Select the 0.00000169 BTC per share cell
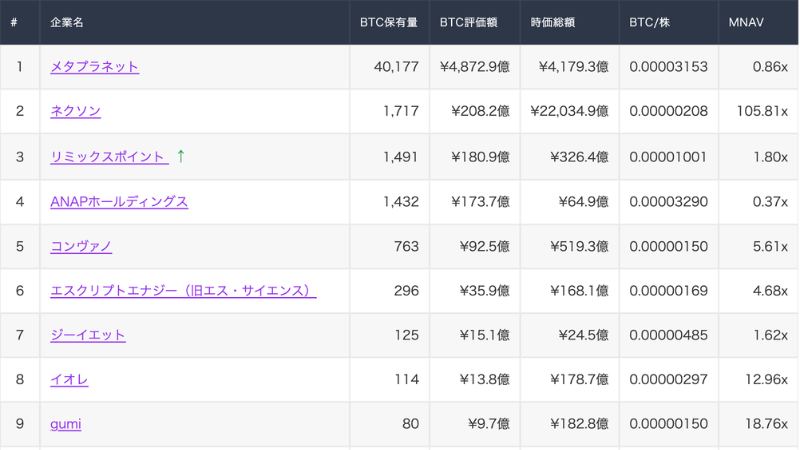The width and height of the screenshot is (800, 450). (668, 291)
